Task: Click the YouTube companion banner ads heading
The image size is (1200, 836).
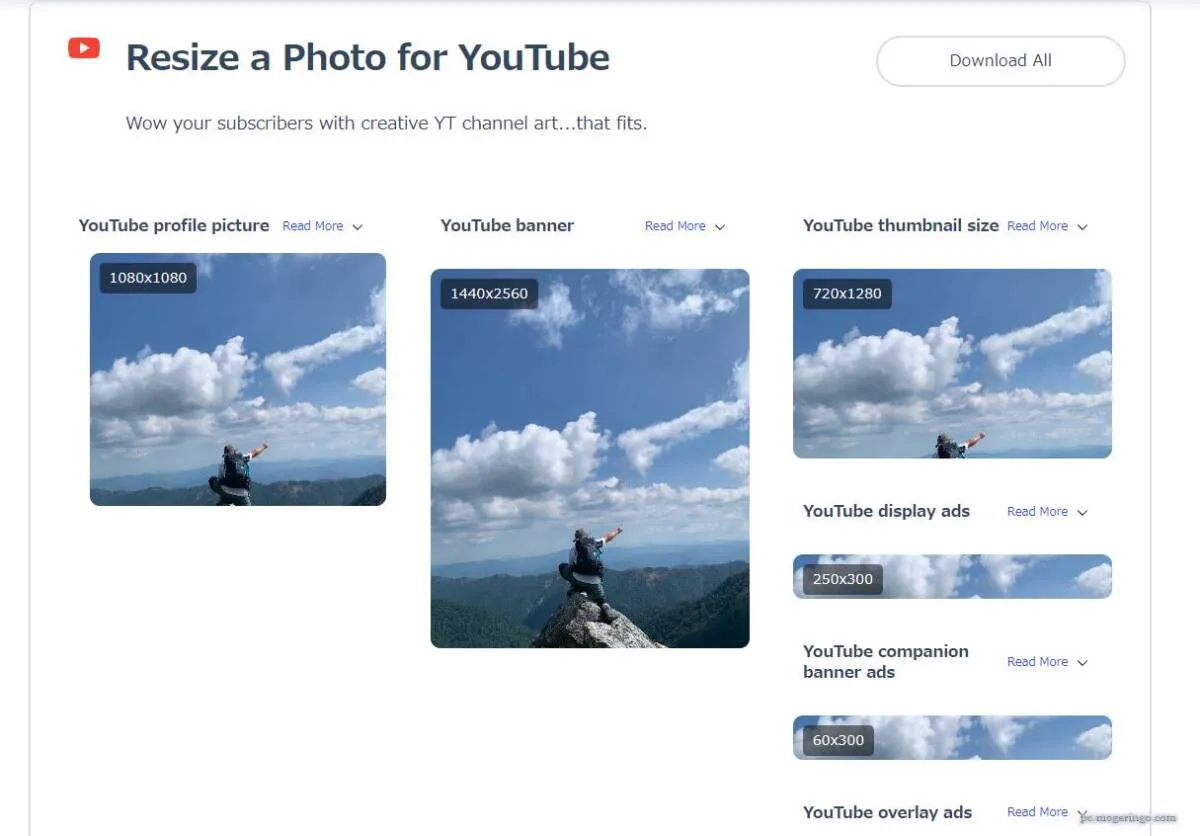Action: pyautogui.click(x=886, y=661)
